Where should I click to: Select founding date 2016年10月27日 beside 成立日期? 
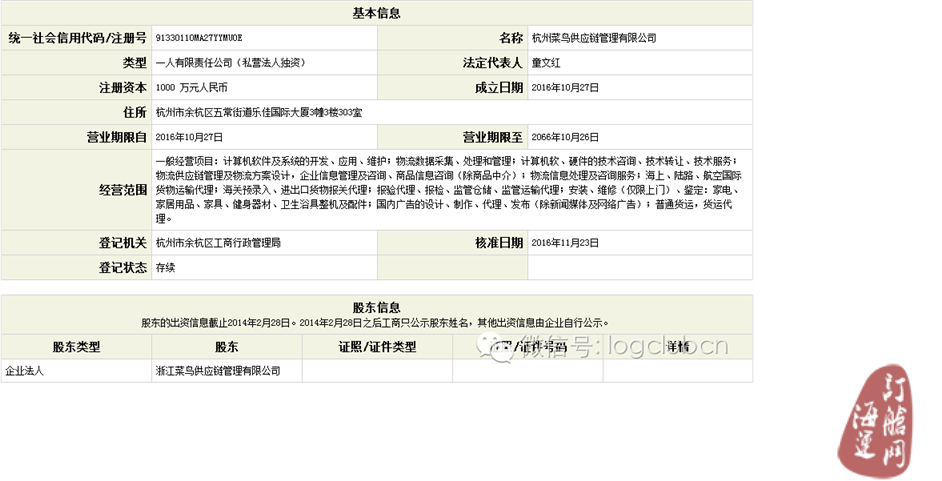[x=565, y=88]
